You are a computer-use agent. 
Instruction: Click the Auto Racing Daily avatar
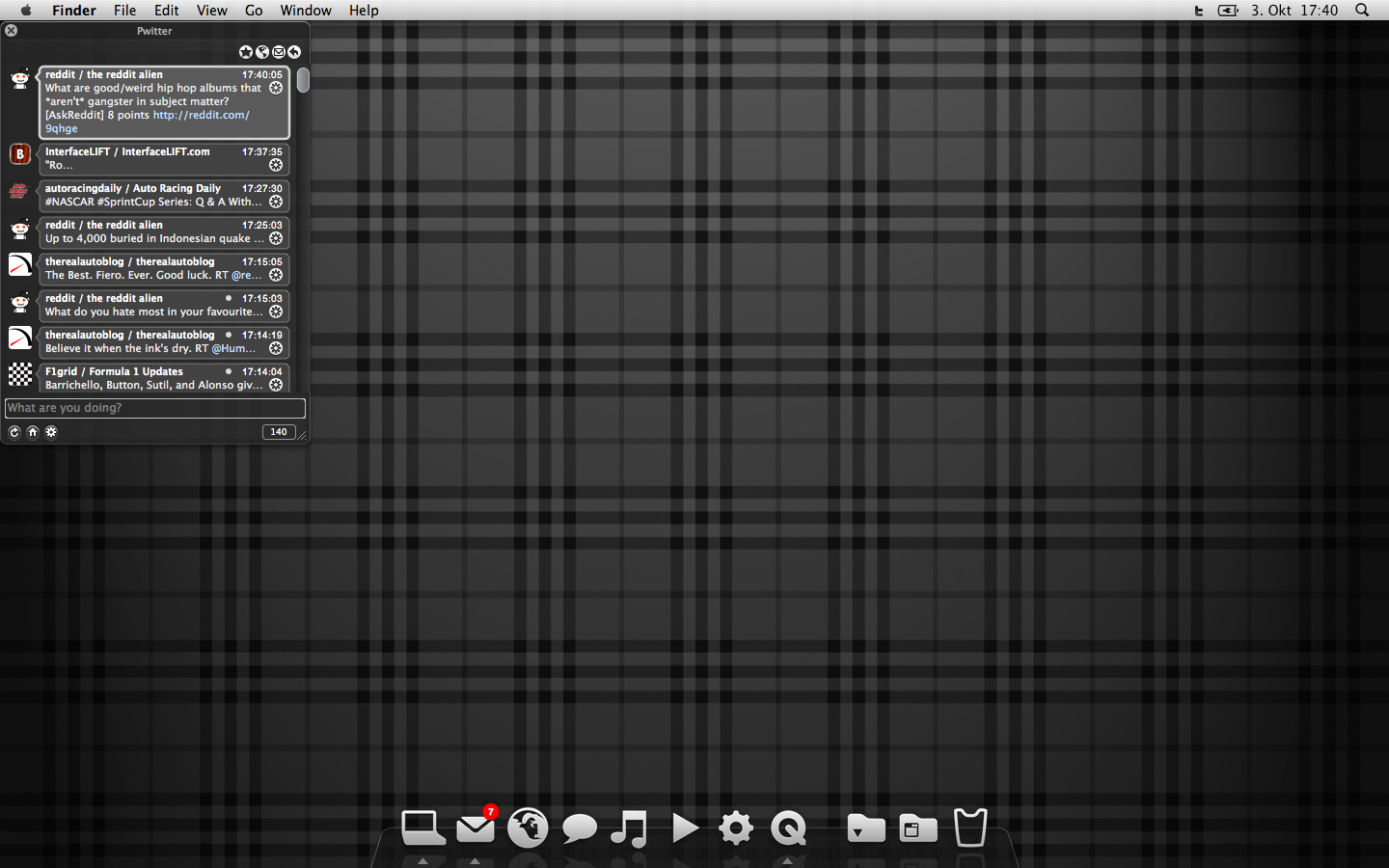click(20, 191)
